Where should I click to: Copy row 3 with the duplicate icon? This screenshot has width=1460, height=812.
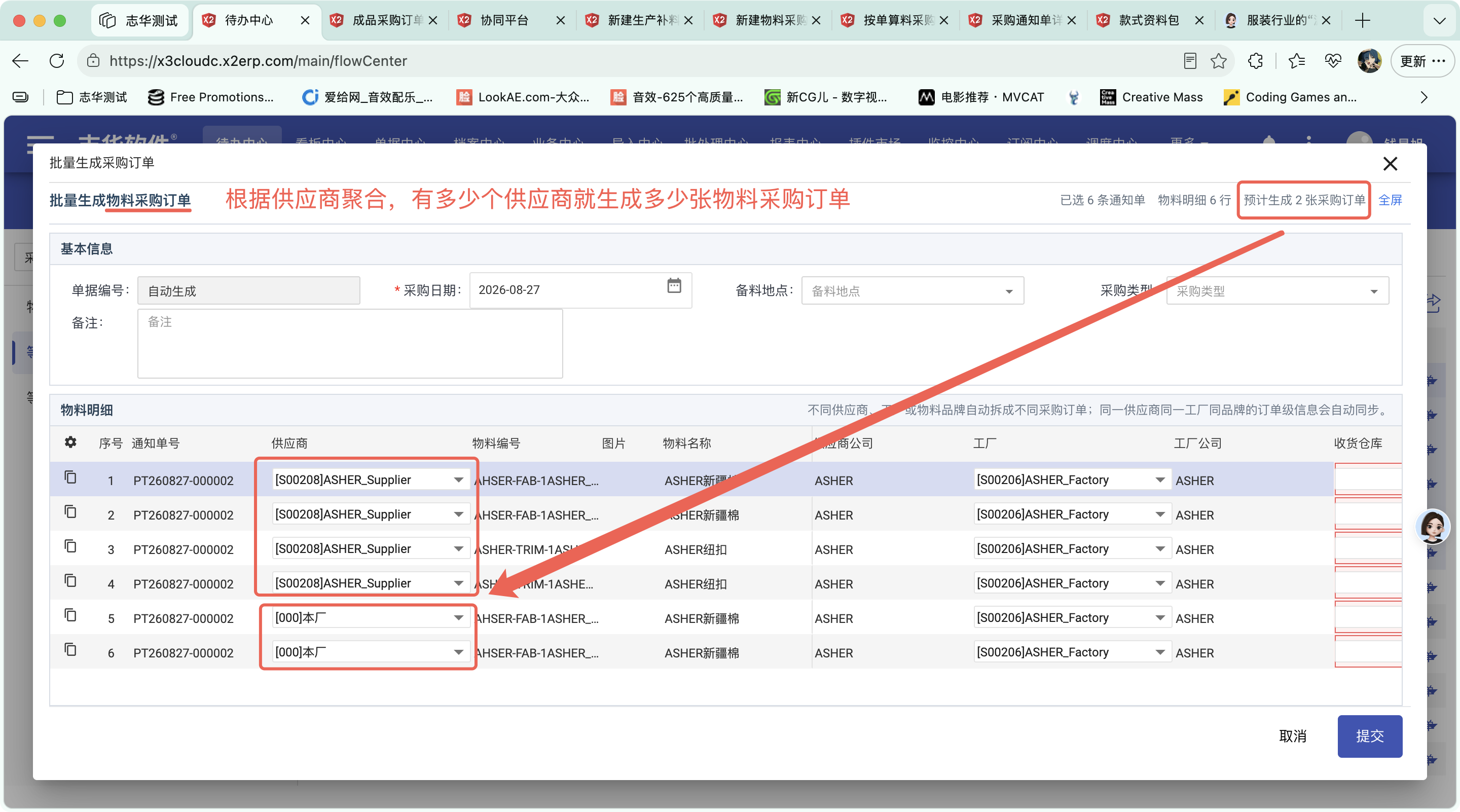[70, 547]
